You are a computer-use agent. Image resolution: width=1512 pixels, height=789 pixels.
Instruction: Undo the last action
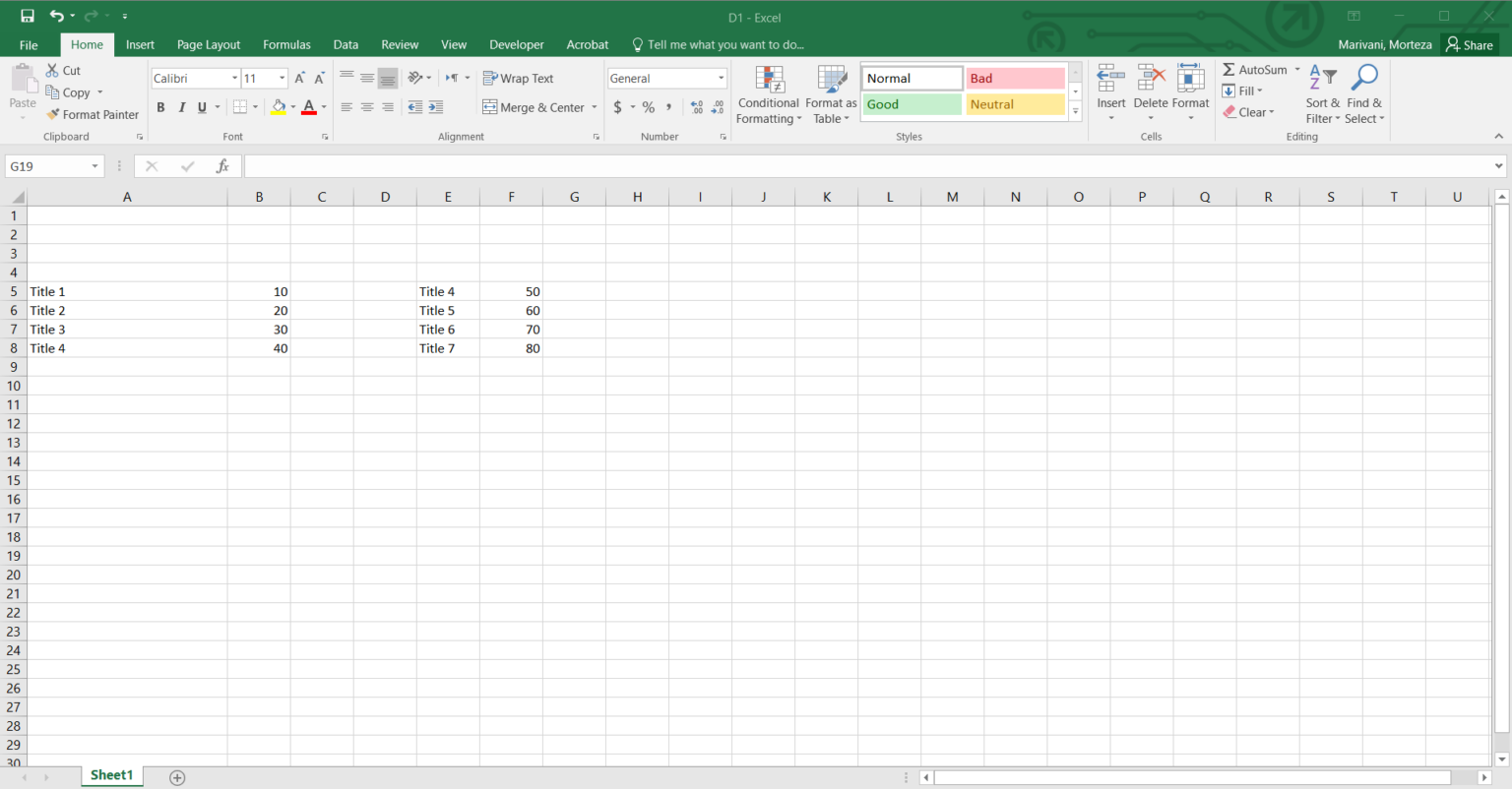tap(56, 16)
